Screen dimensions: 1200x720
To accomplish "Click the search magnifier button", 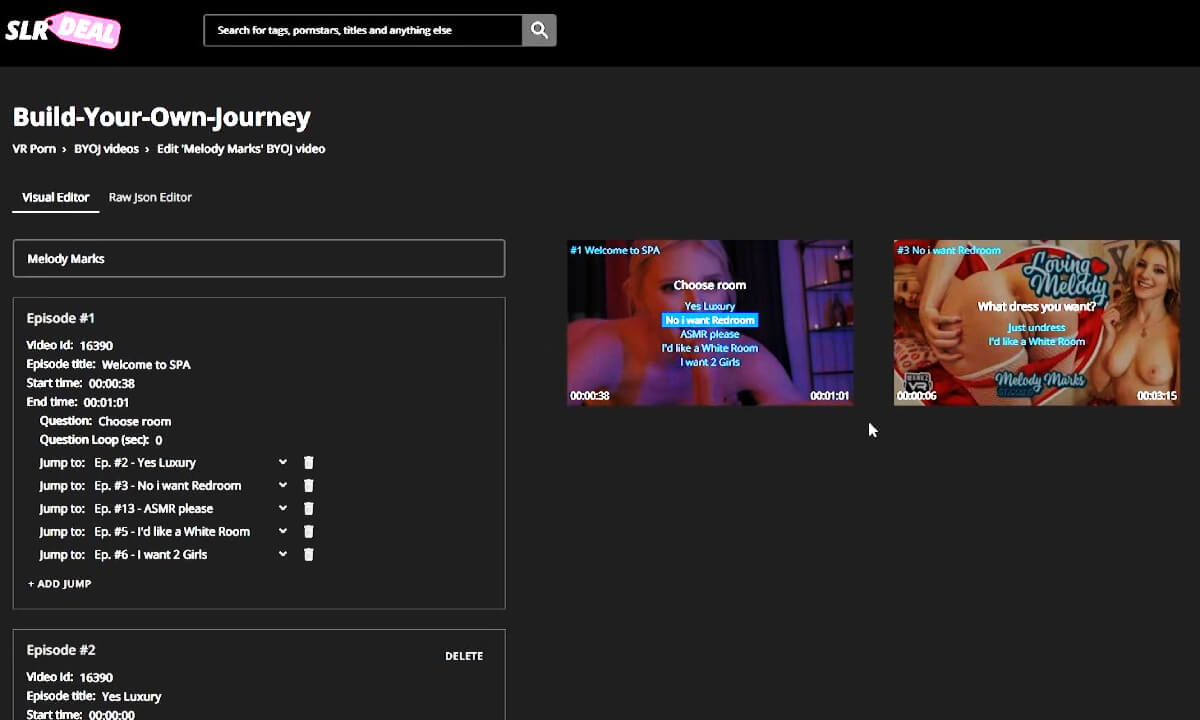I will [x=539, y=30].
